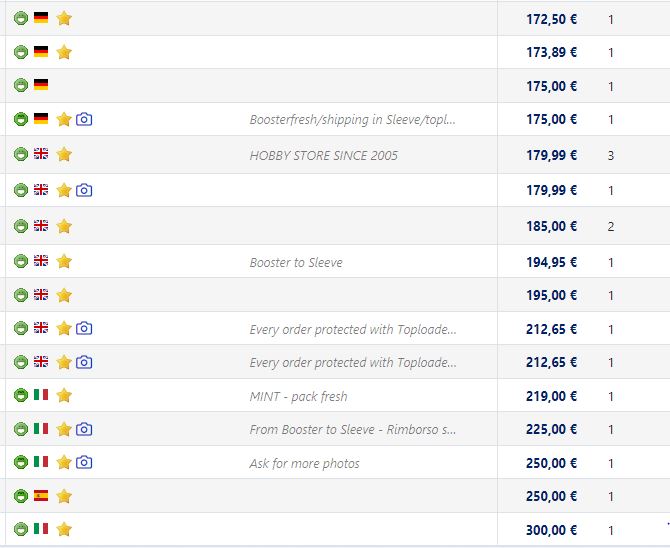
Task: Click the 250,00 € price in the Spanish seller row
Action: pos(551,496)
